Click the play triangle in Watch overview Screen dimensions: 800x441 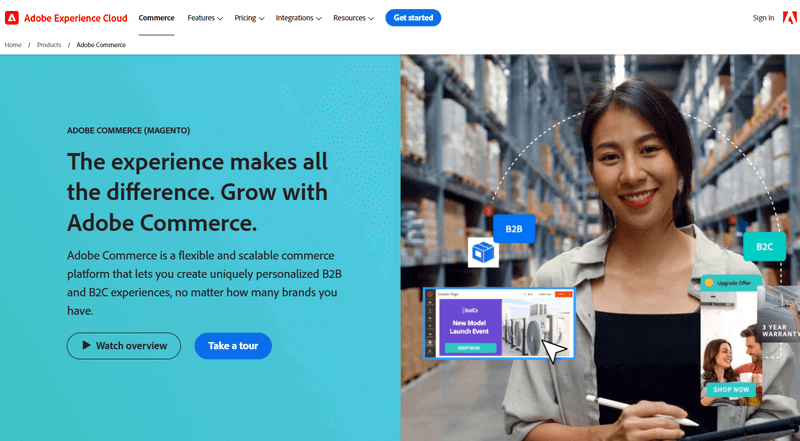[87, 346]
